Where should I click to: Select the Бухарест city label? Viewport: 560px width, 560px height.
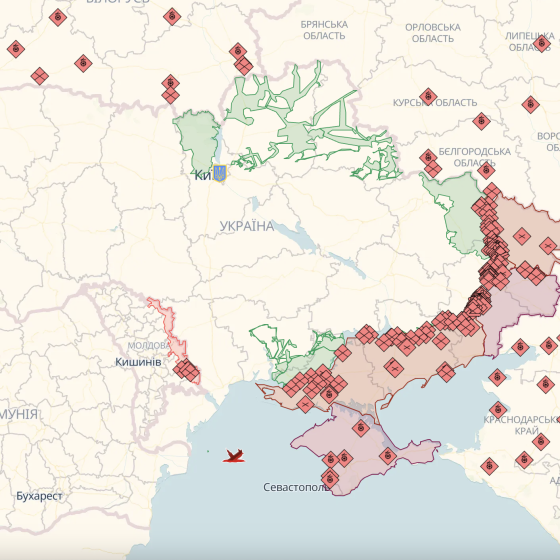point(39,496)
